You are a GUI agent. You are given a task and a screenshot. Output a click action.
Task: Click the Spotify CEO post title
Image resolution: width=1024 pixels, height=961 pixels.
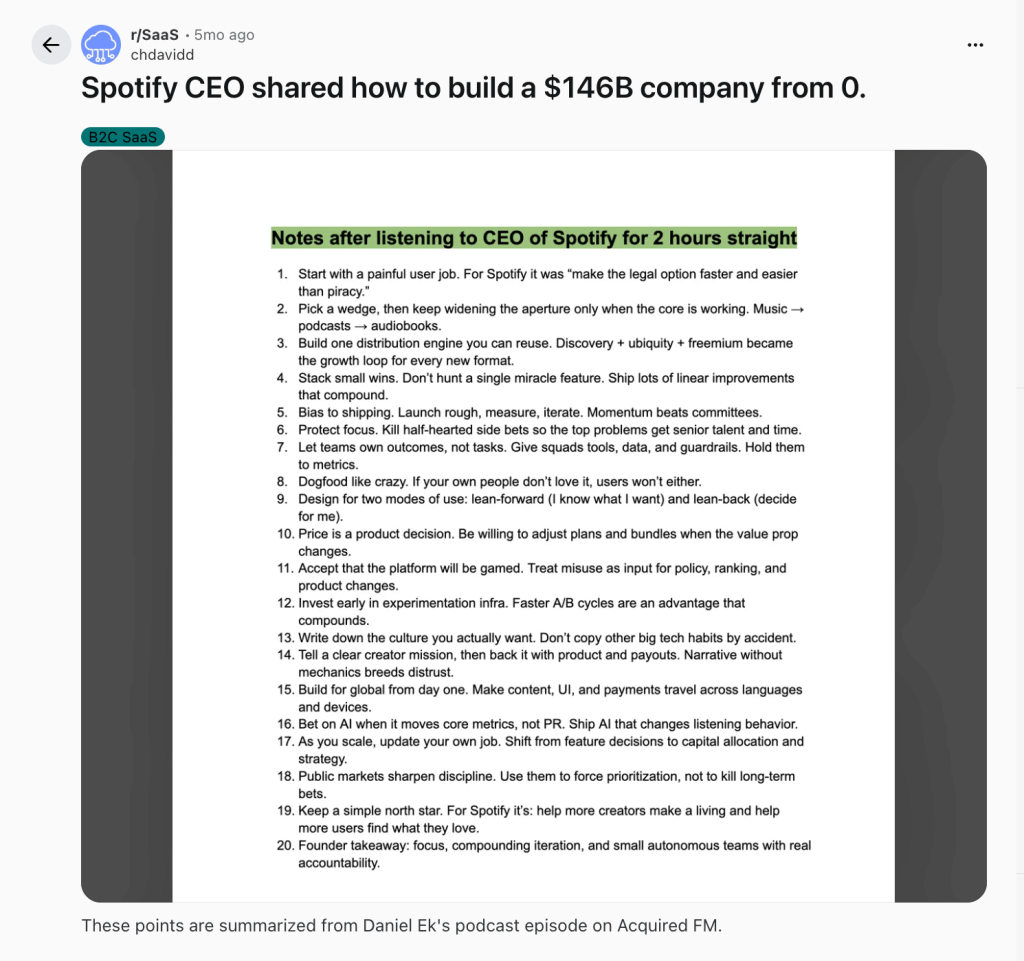point(473,88)
